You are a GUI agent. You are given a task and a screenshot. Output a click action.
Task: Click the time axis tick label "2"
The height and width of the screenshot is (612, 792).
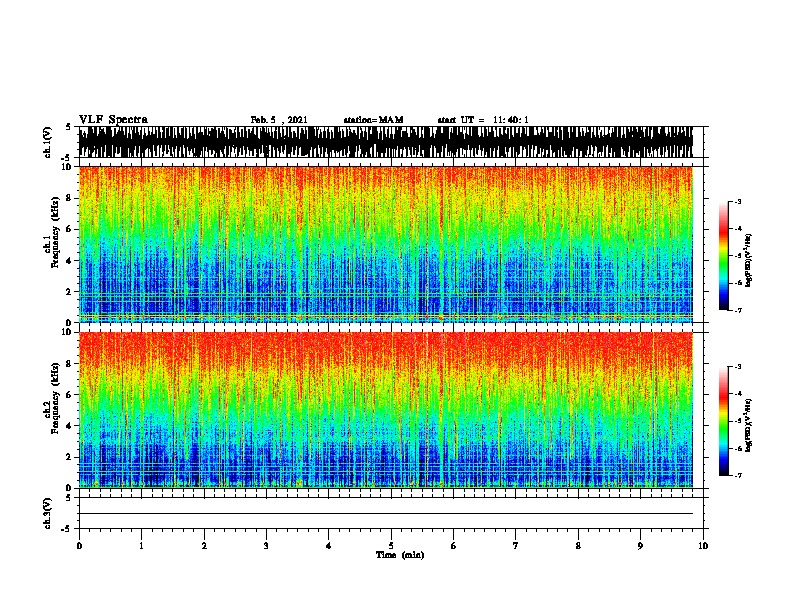pos(204,546)
